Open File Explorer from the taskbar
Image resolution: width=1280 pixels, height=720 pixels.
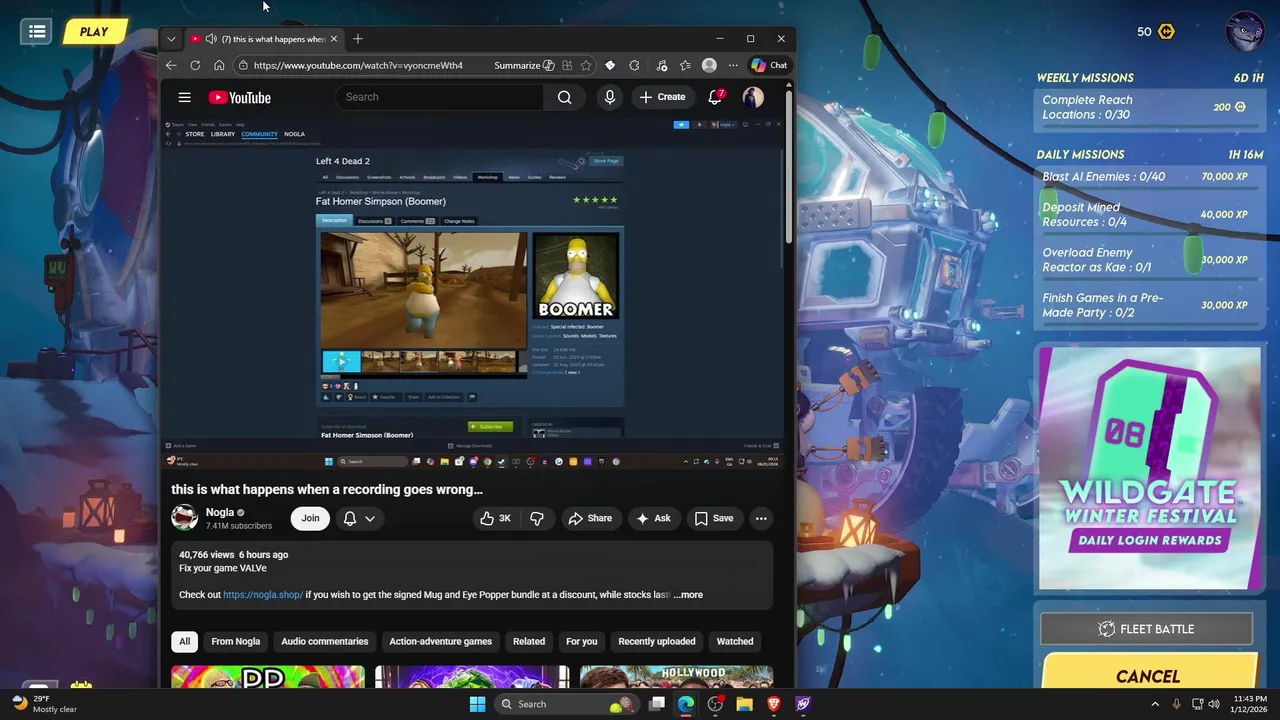(x=744, y=704)
